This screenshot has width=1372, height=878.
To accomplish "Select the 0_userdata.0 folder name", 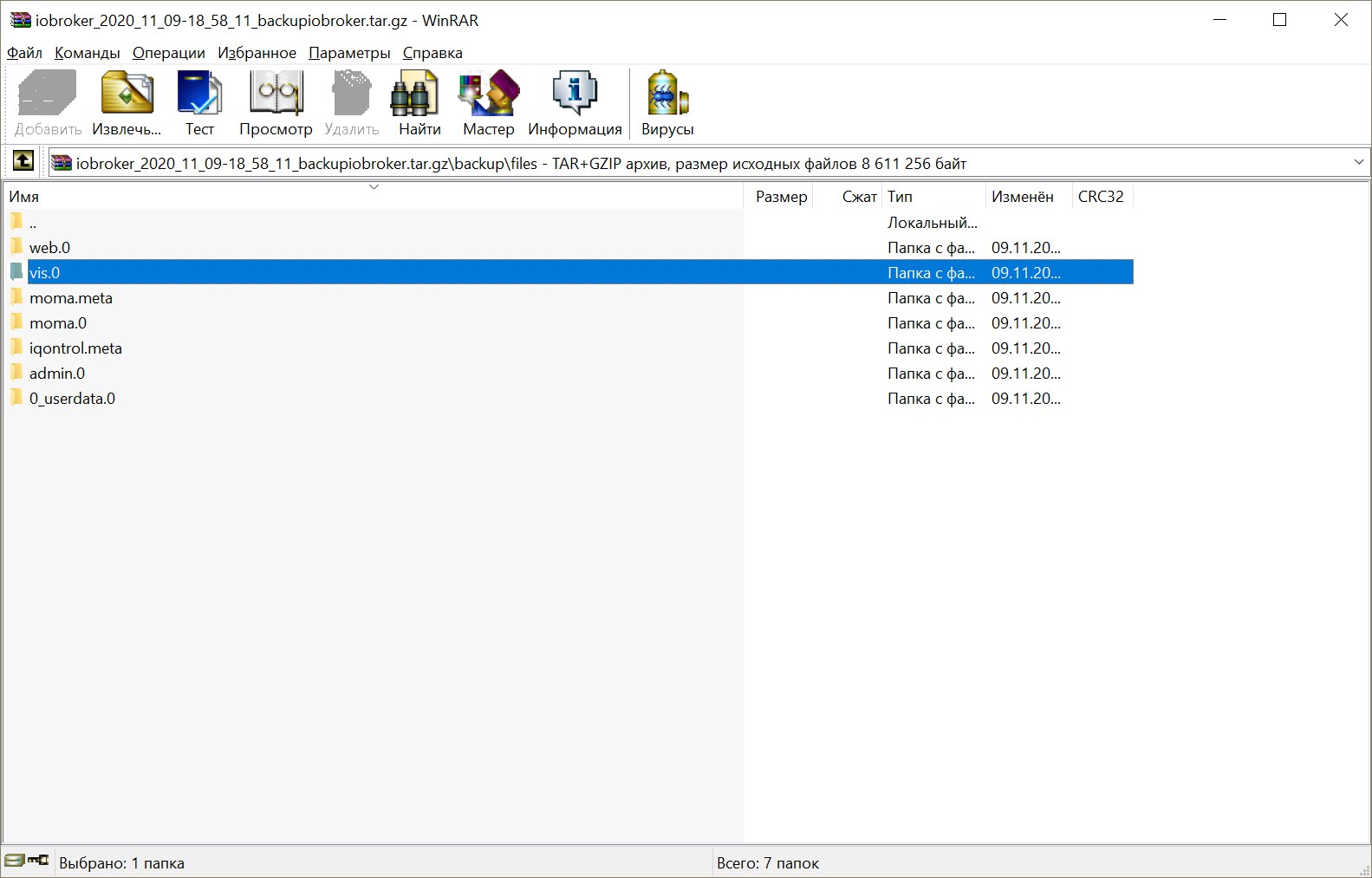I will pos(72,399).
